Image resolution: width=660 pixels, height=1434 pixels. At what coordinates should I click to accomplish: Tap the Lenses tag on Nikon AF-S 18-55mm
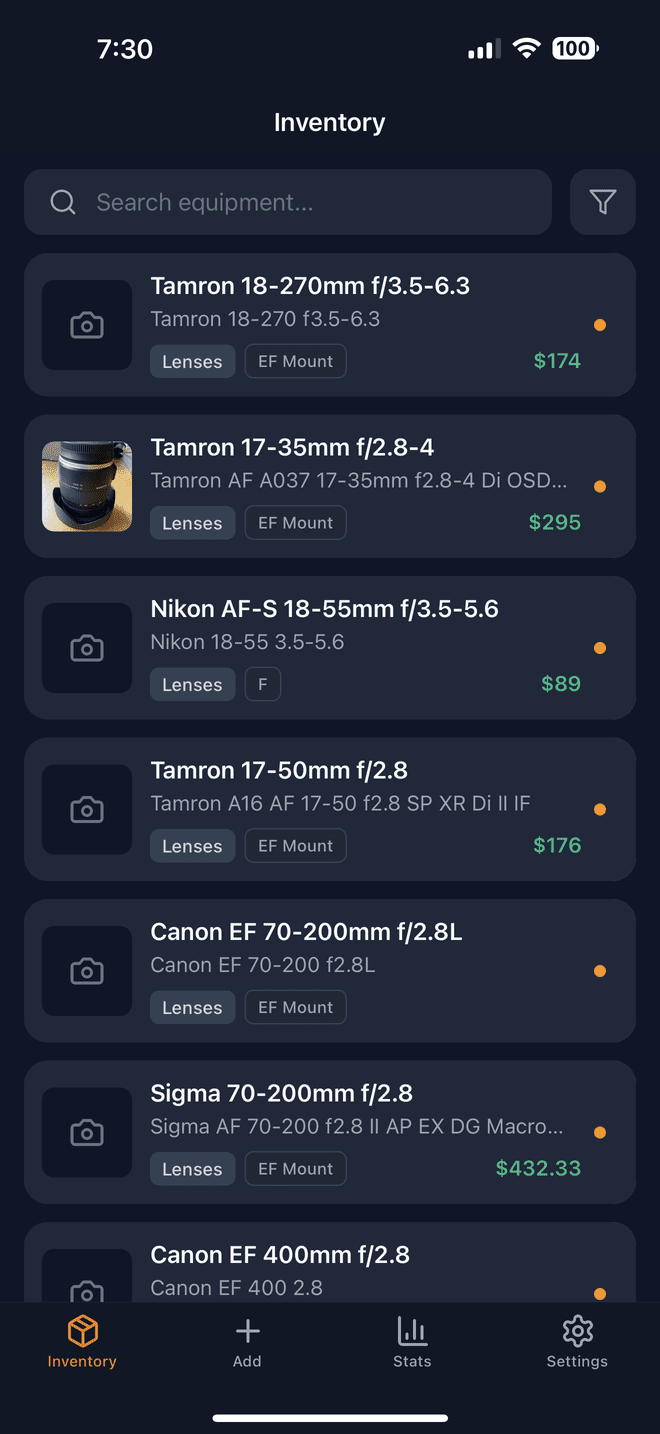click(x=192, y=685)
